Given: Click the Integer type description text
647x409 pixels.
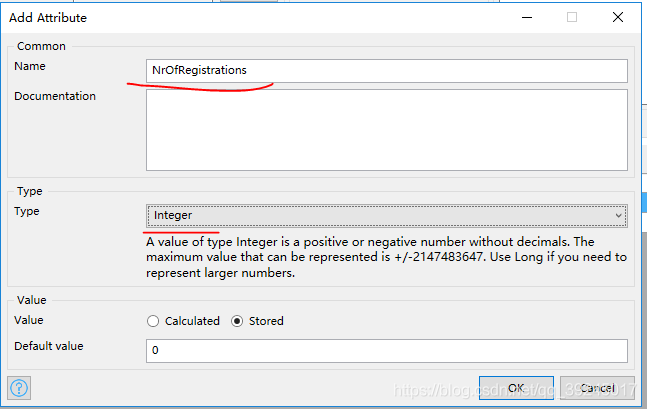Looking at the screenshot, I should coord(387,257).
